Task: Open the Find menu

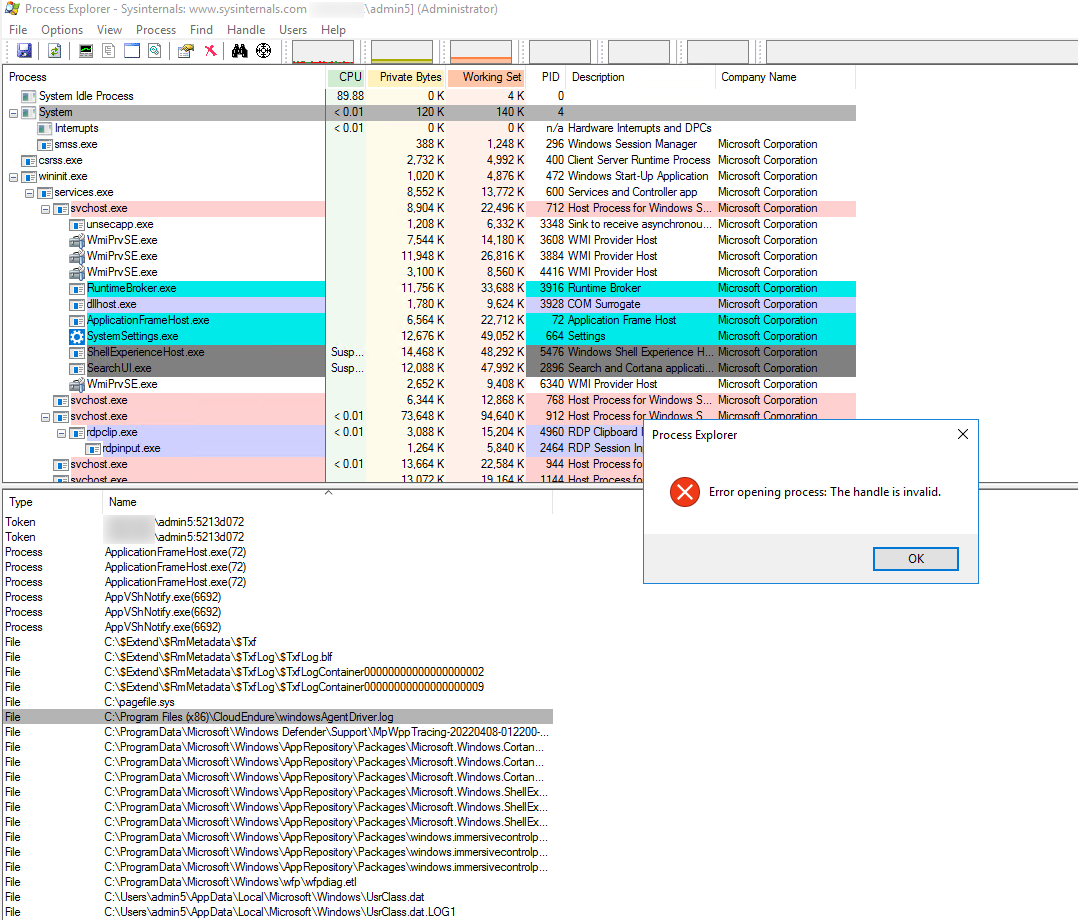Action: point(201,30)
